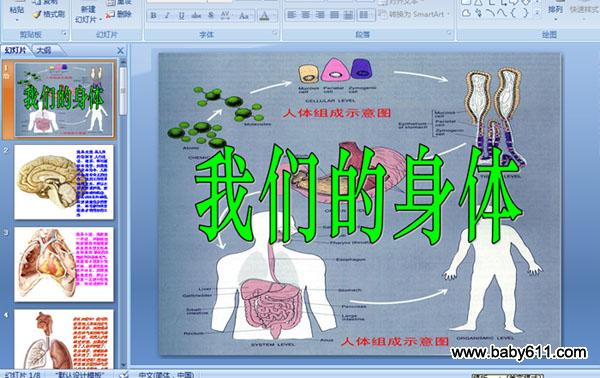Close the slides thumbnail pane
The width and height of the screenshot is (600, 378).
[x=120, y=50]
